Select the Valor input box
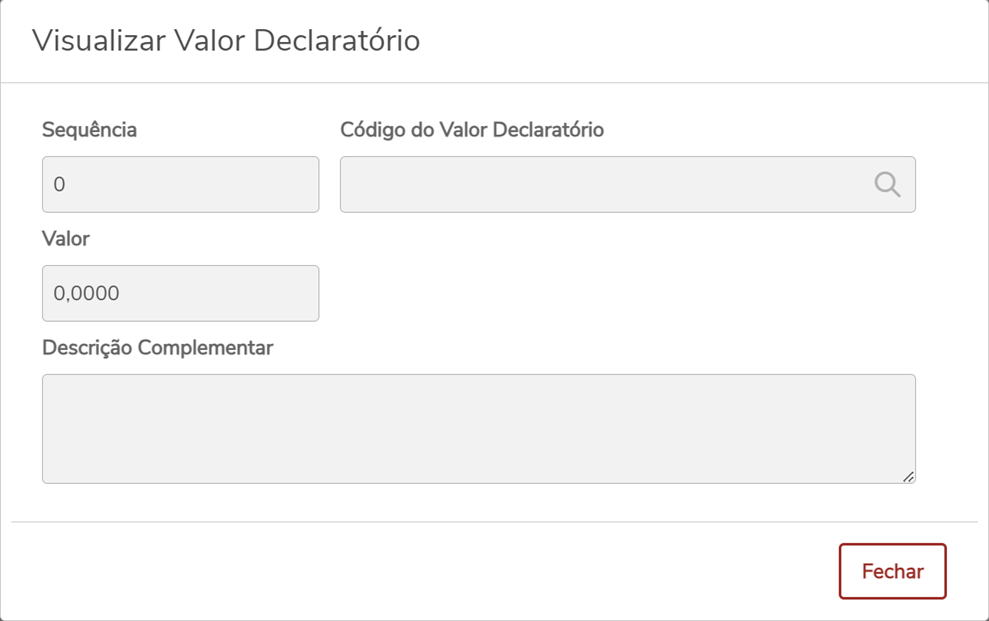This screenshot has height=621, width=989. point(180,293)
